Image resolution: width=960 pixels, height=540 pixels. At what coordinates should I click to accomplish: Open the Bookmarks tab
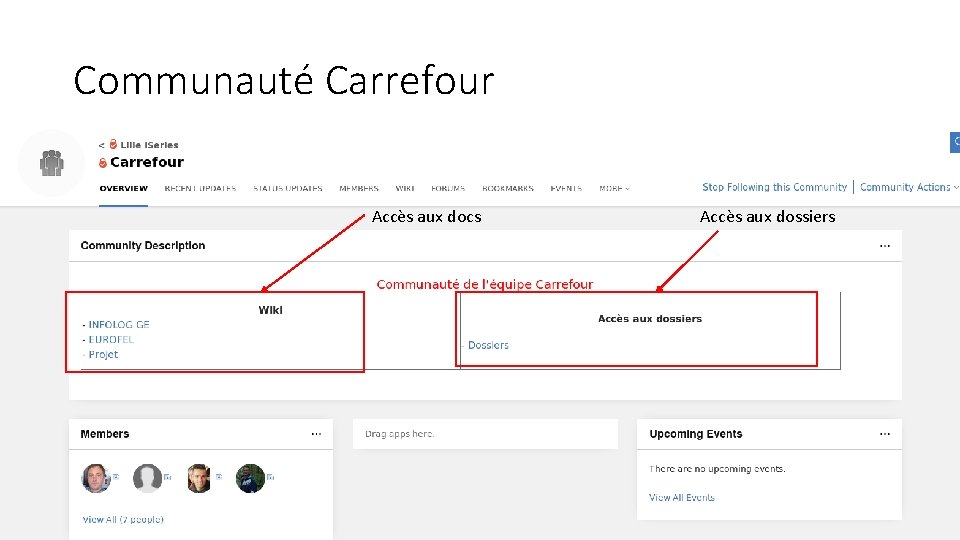click(508, 189)
